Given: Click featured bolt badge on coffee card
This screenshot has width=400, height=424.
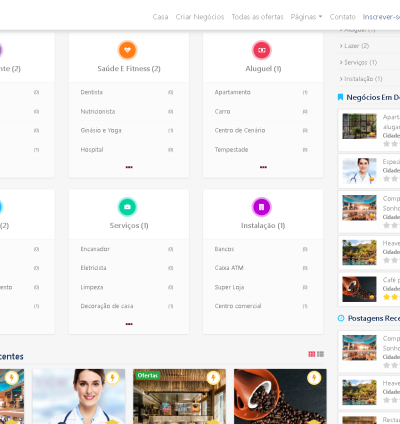Looking at the screenshot, I should [314, 378].
